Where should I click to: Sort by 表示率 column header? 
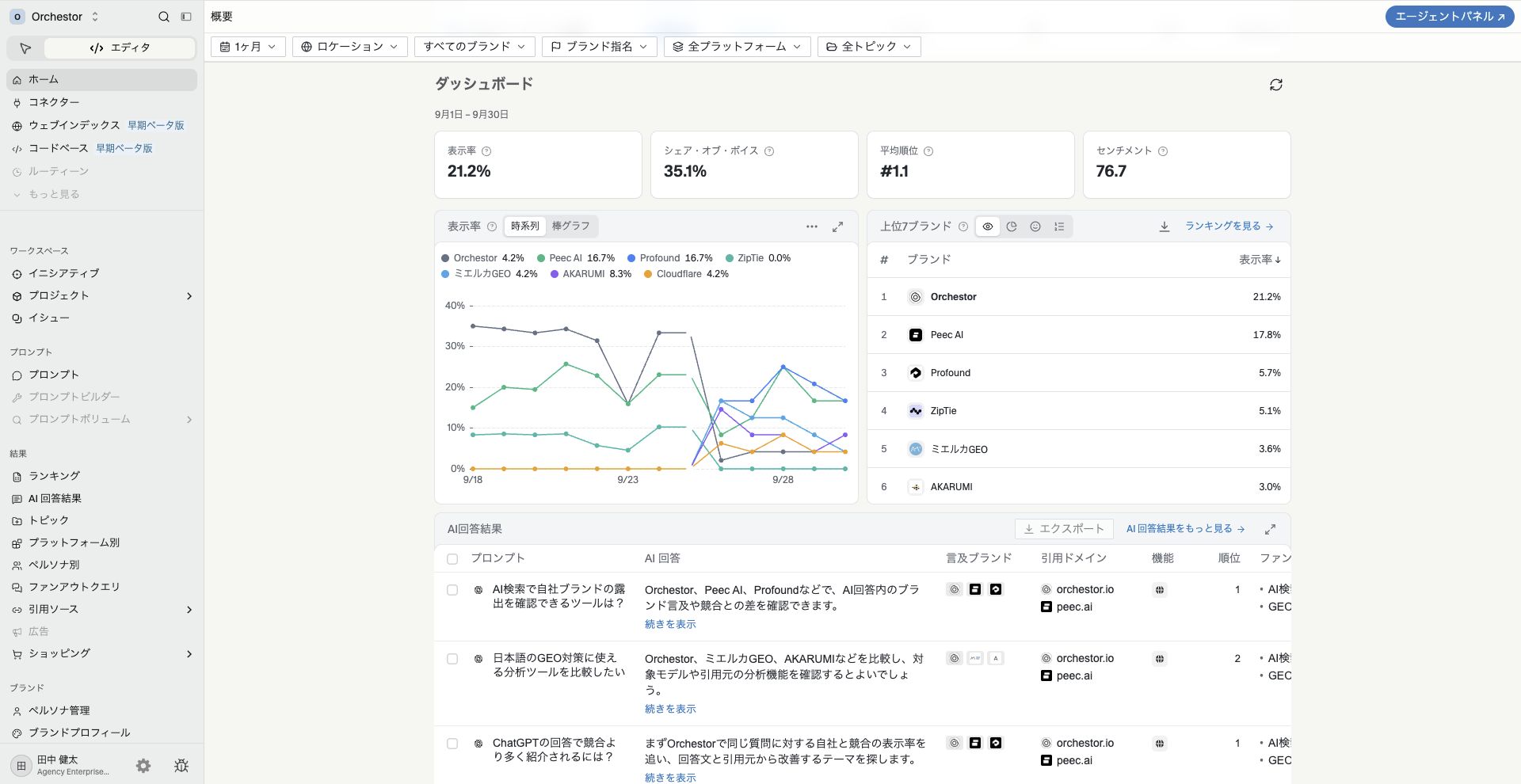pyautogui.click(x=1260, y=260)
